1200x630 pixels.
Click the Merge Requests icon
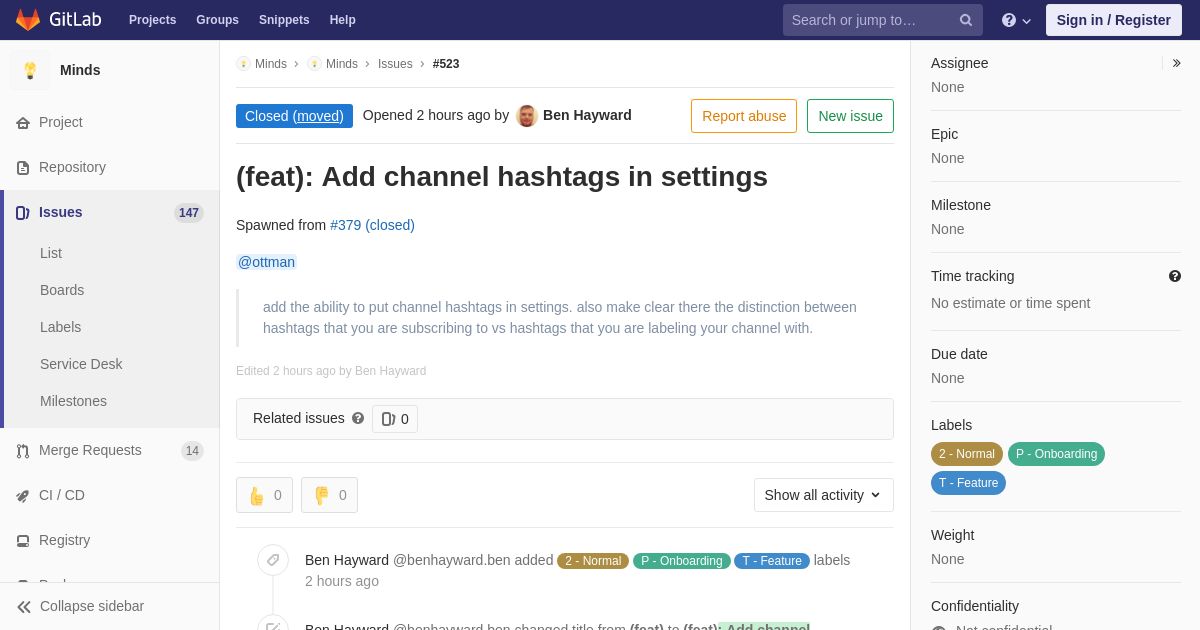coord(23,451)
